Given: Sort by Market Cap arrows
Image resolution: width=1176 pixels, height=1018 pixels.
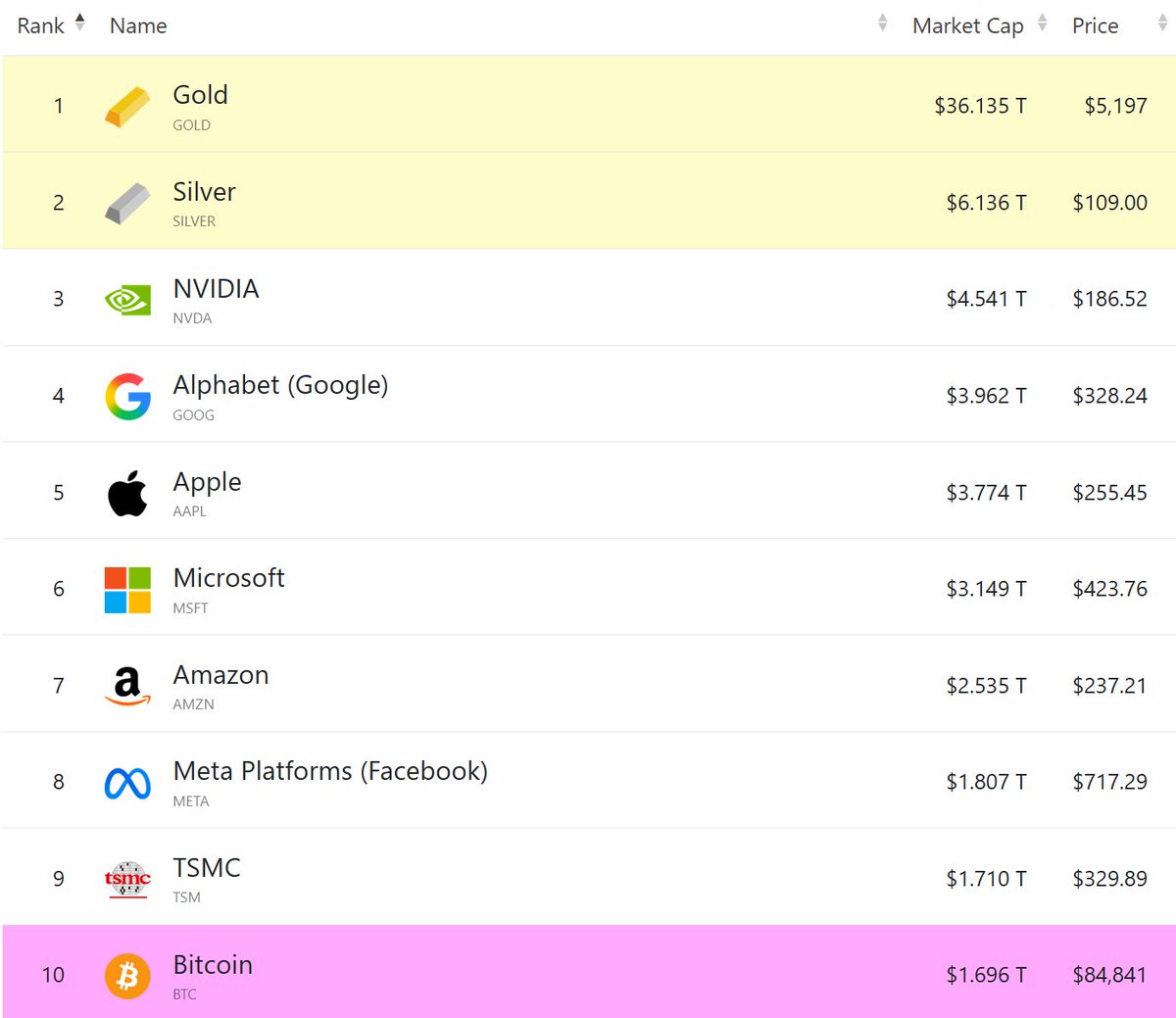Looking at the screenshot, I should click(x=1042, y=23).
